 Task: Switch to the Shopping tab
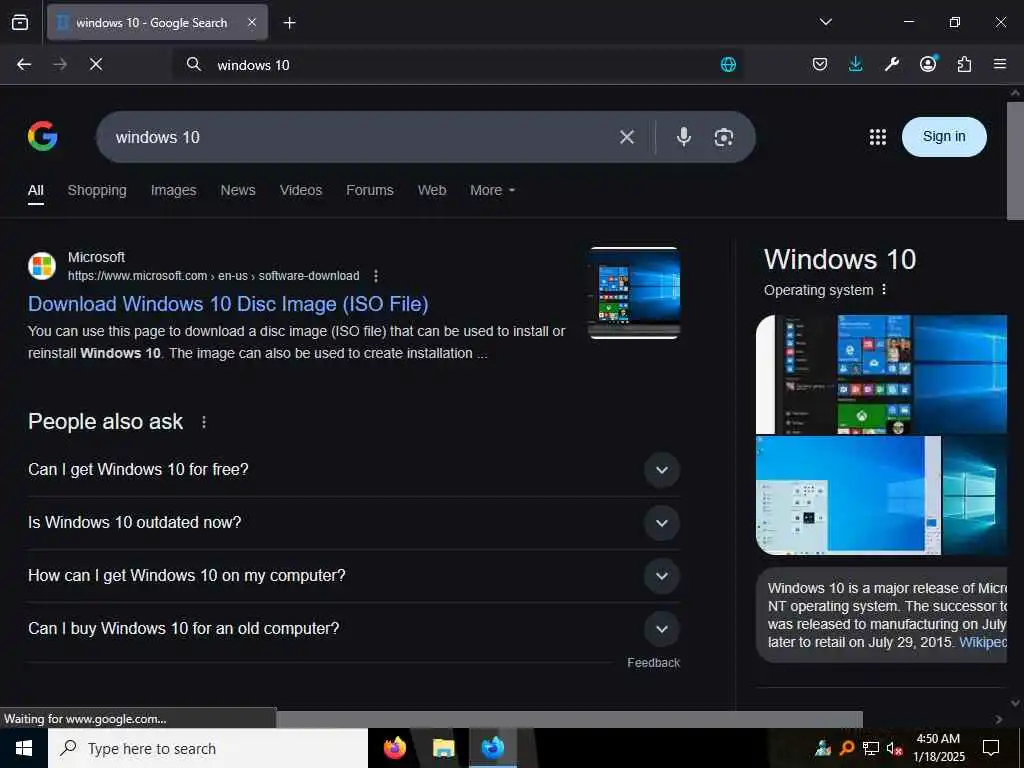click(x=97, y=190)
